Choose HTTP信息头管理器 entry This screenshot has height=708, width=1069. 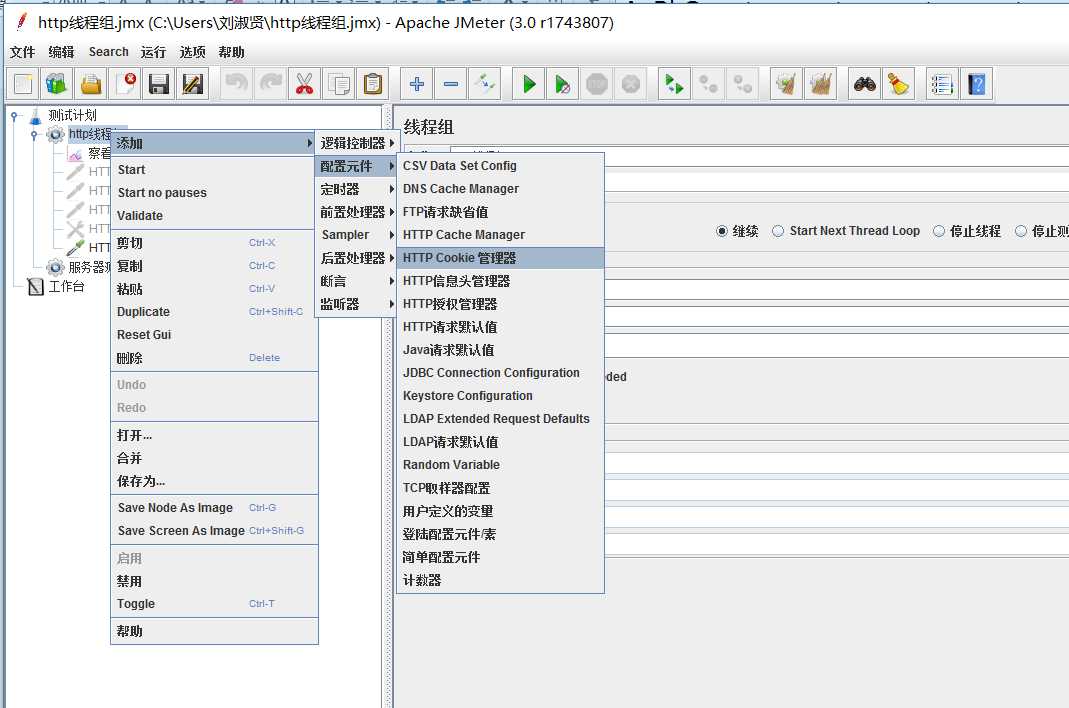point(500,281)
